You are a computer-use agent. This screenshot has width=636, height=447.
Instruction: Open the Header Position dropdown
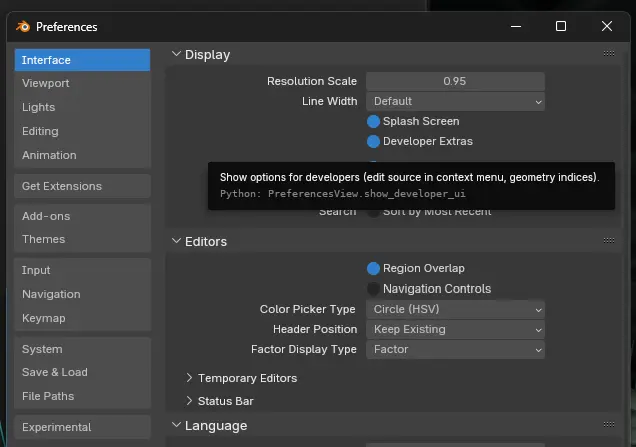pyautogui.click(x=455, y=329)
